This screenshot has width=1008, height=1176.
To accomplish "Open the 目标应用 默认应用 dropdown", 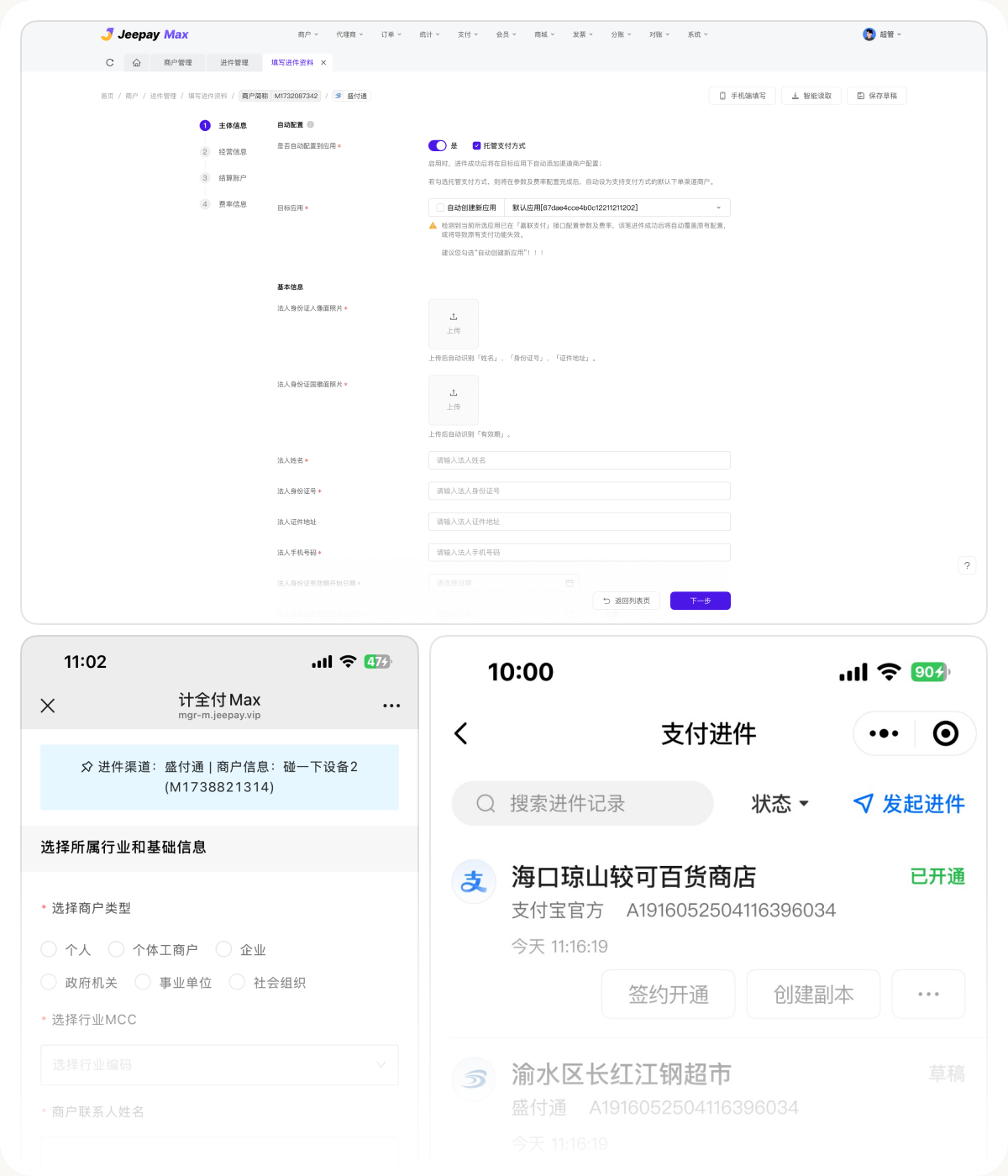I will 617,207.
